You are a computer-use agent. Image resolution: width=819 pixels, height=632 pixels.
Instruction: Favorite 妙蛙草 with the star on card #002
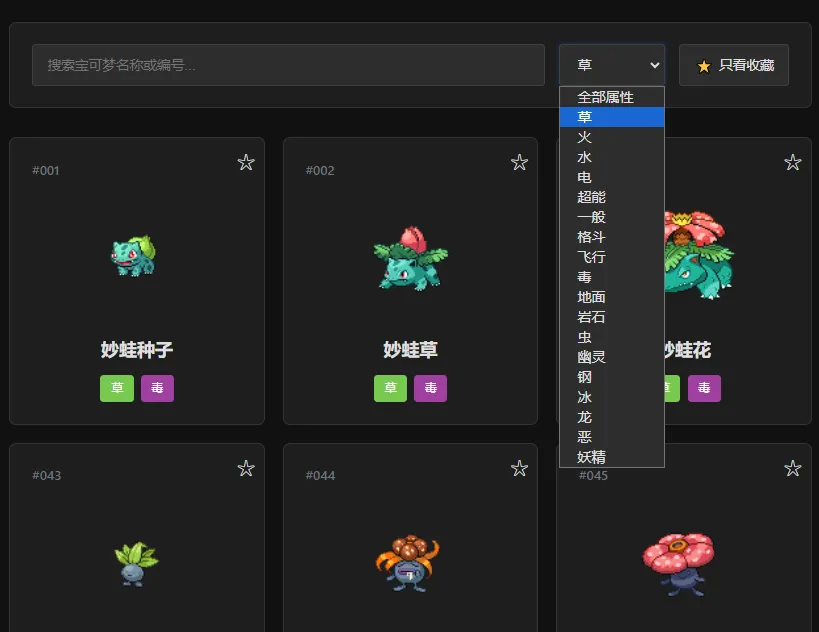pos(519,162)
